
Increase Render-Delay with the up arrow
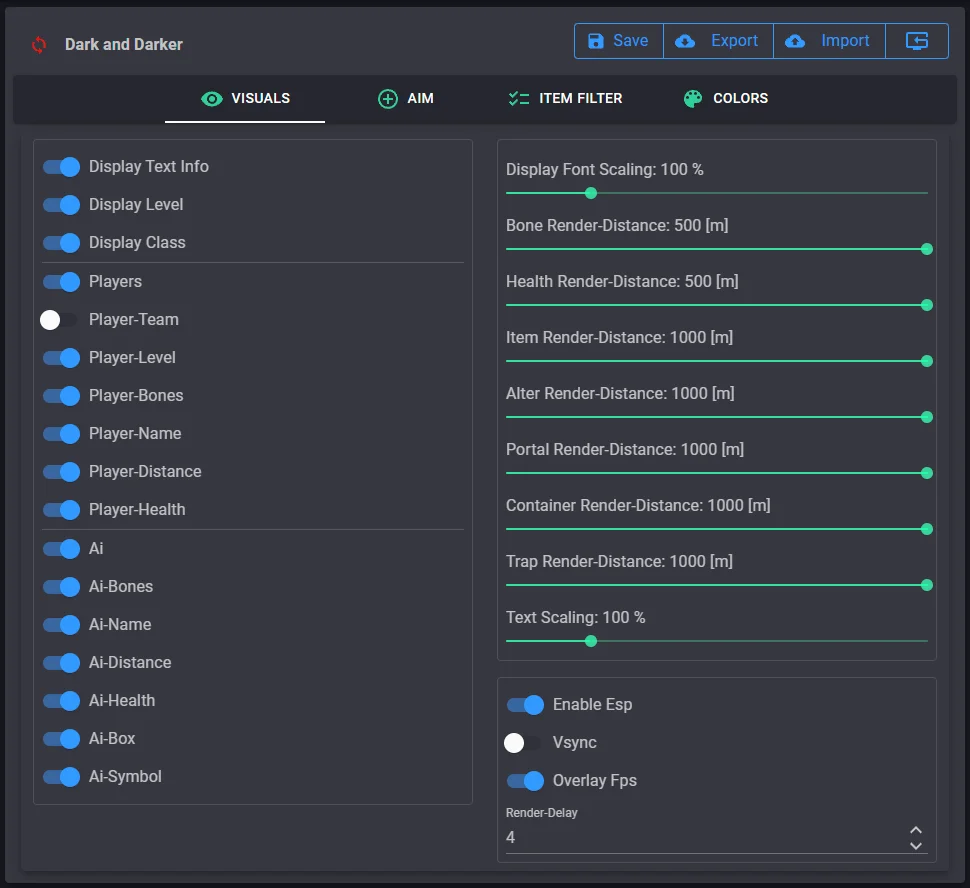click(915, 830)
